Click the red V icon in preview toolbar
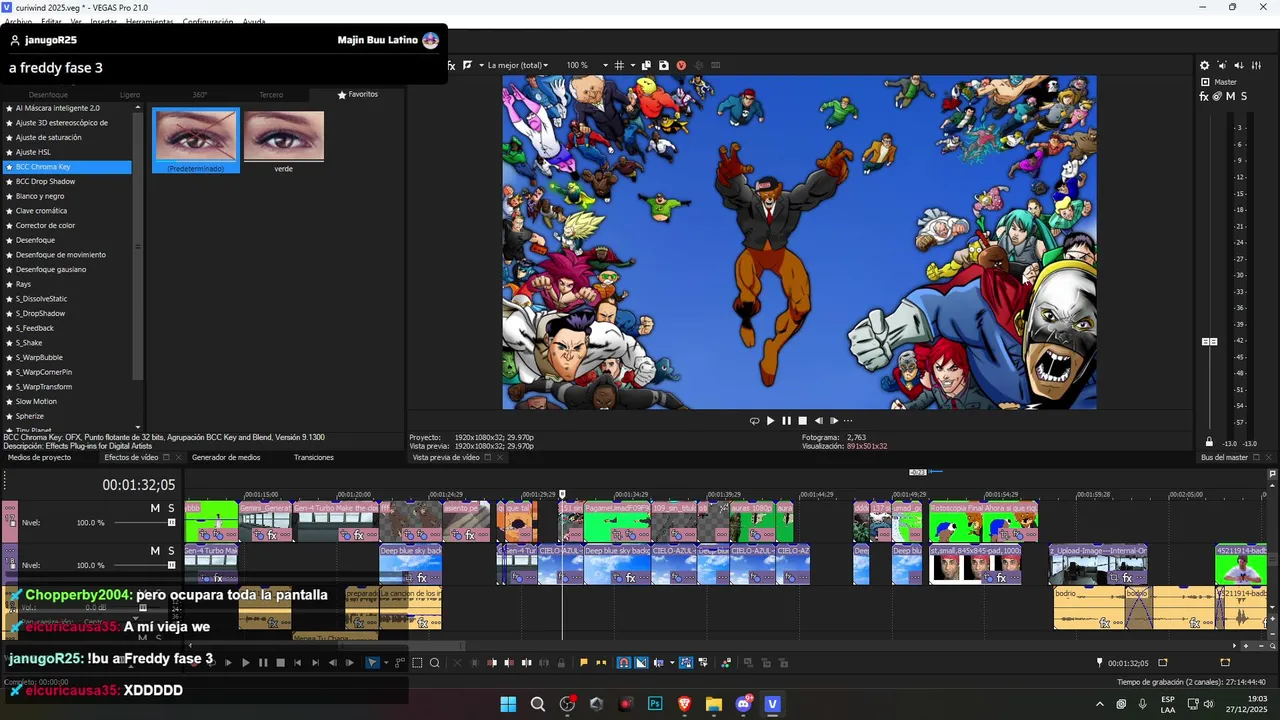 (x=681, y=65)
